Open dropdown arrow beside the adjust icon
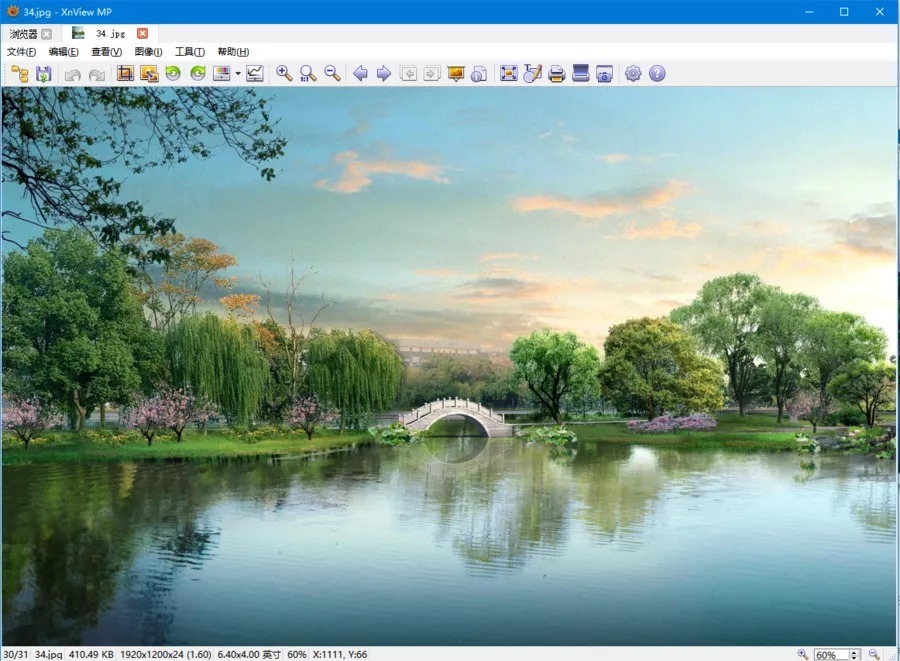The height and width of the screenshot is (661, 900). click(x=237, y=74)
